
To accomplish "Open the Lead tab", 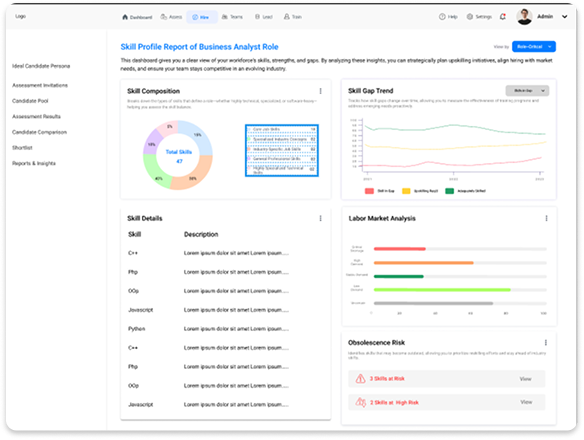I will click(264, 17).
